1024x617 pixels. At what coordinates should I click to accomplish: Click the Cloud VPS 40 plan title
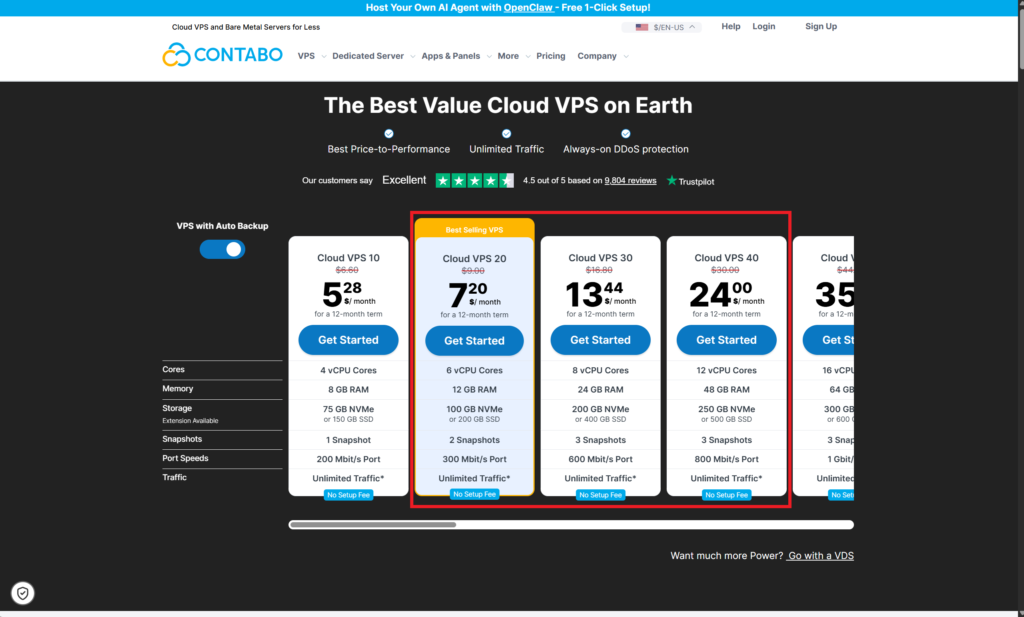(726, 258)
